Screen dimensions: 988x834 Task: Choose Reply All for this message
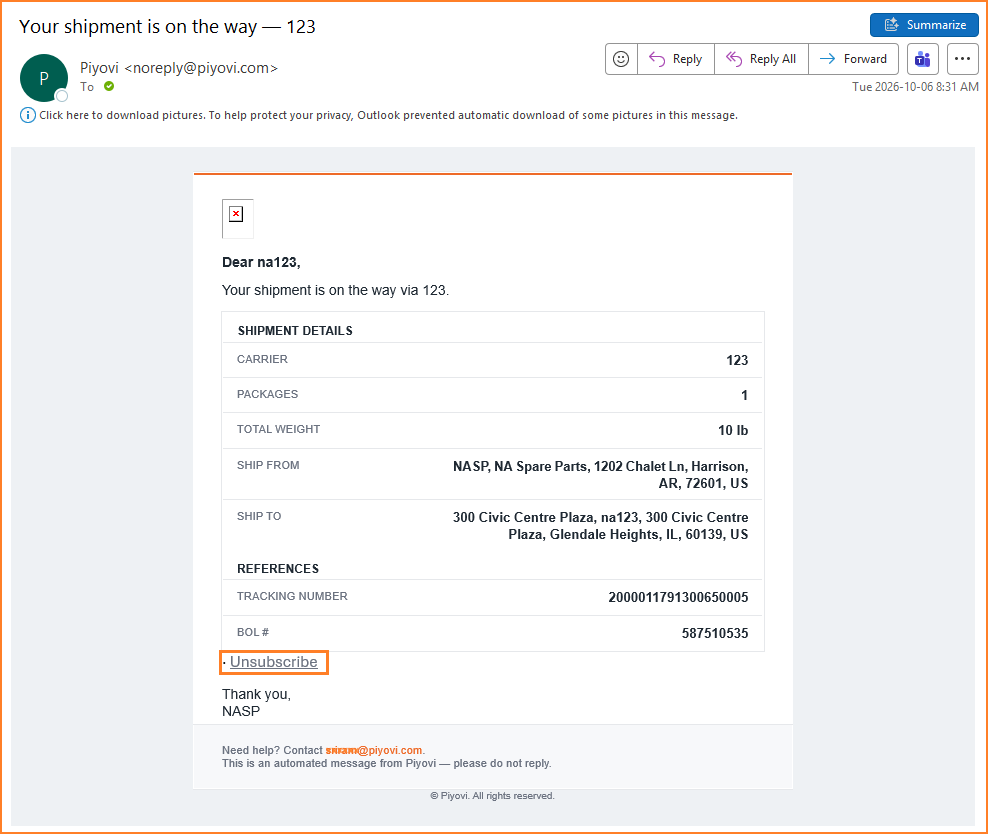pyautogui.click(x=761, y=59)
